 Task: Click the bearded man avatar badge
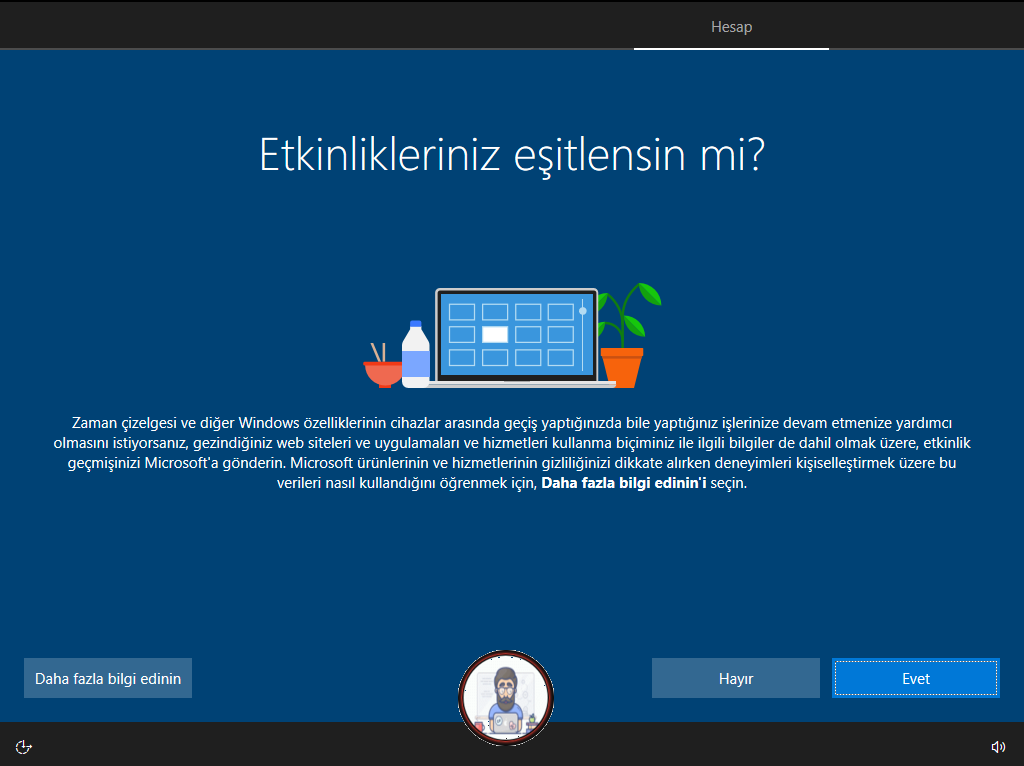click(506, 697)
